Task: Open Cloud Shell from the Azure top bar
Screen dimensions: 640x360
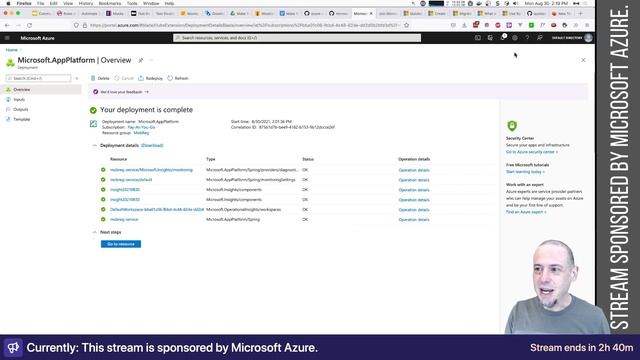Action: (478, 38)
